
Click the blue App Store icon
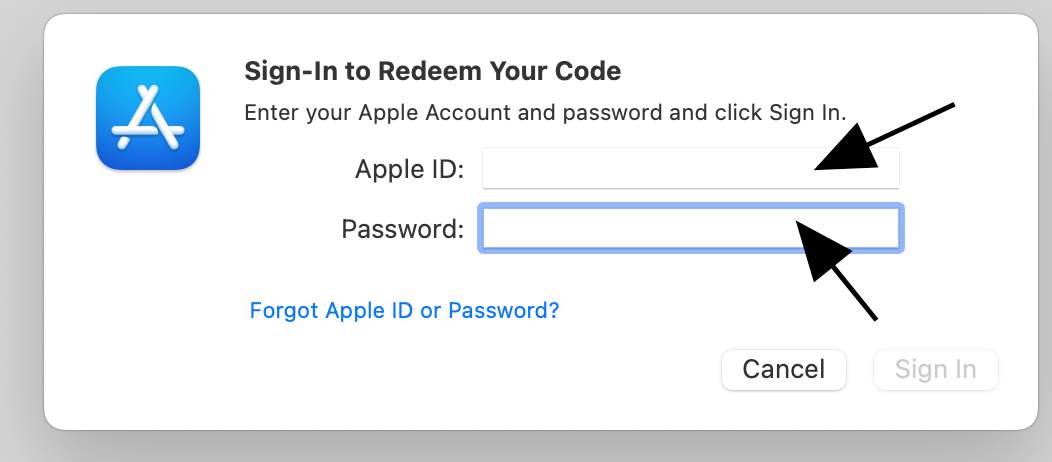(148, 118)
